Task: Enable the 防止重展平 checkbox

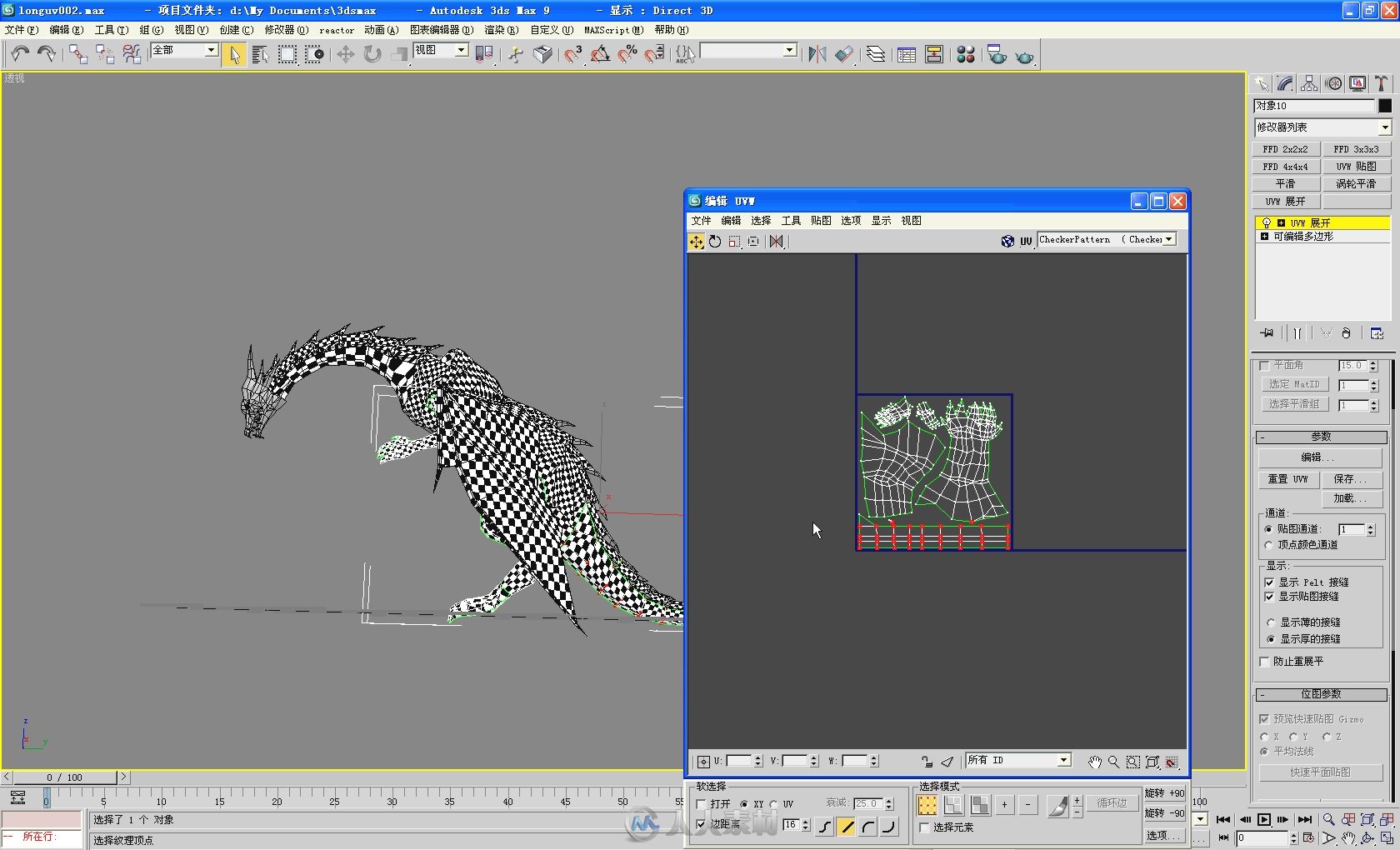Action: (1265, 662)
